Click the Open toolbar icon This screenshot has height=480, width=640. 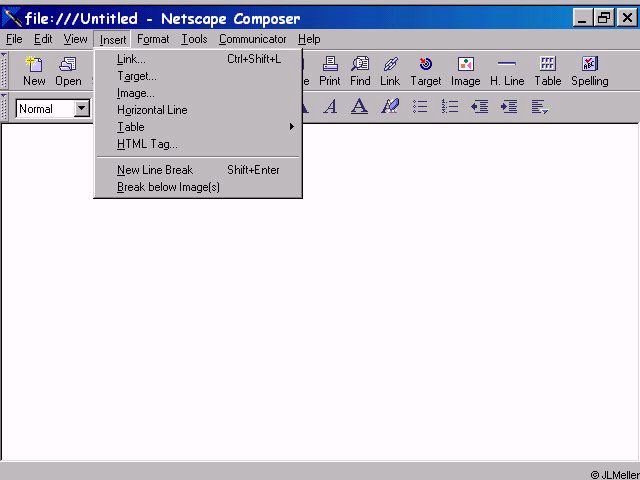[x=68, y=71]
